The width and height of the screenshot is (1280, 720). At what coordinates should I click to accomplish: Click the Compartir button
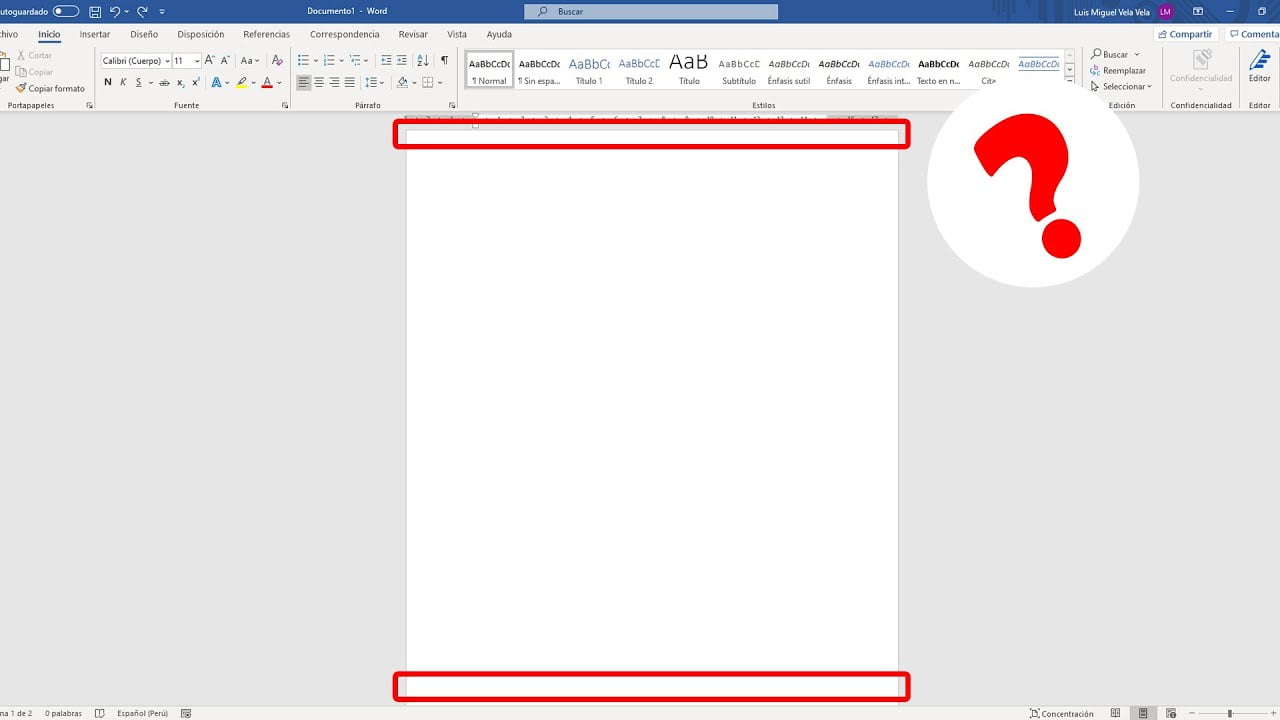pos(1185,34)
